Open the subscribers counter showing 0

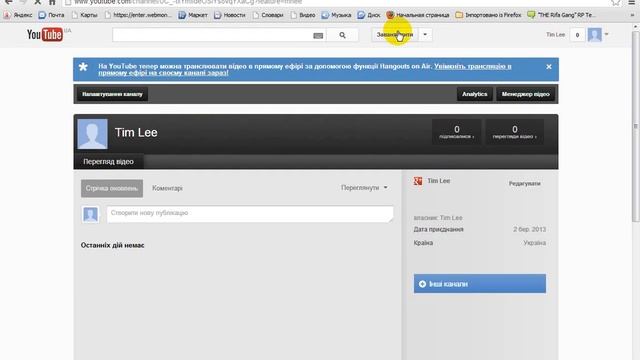[457, 132]
